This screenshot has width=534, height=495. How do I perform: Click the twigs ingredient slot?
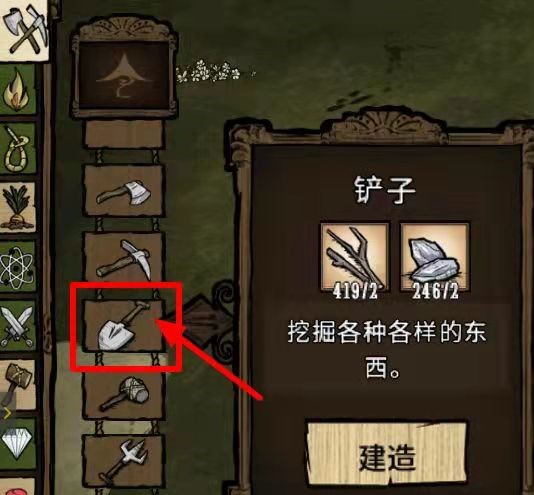[x=355, y=259]
